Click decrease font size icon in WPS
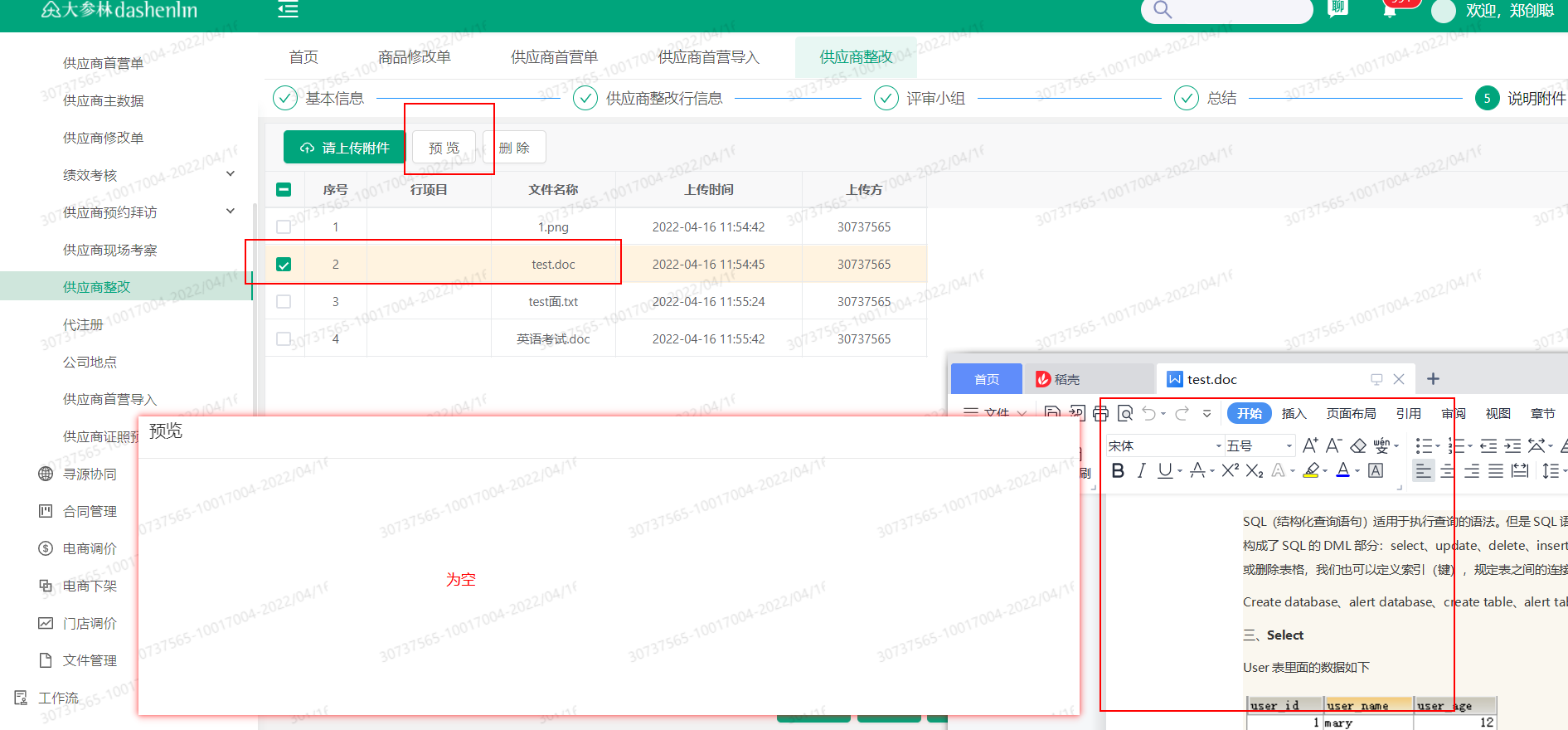 (1333, 445)
